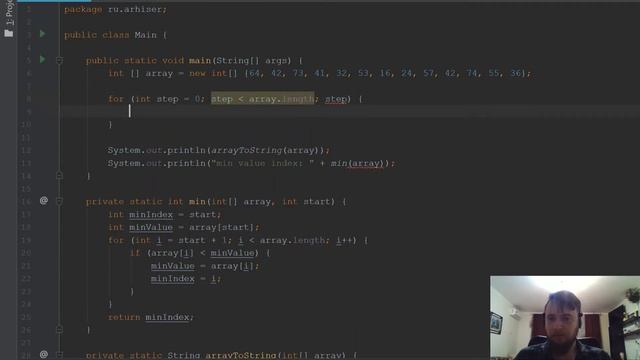Click the number 36 in array initializer
The image size is (640, 360).
click(516, 73)
